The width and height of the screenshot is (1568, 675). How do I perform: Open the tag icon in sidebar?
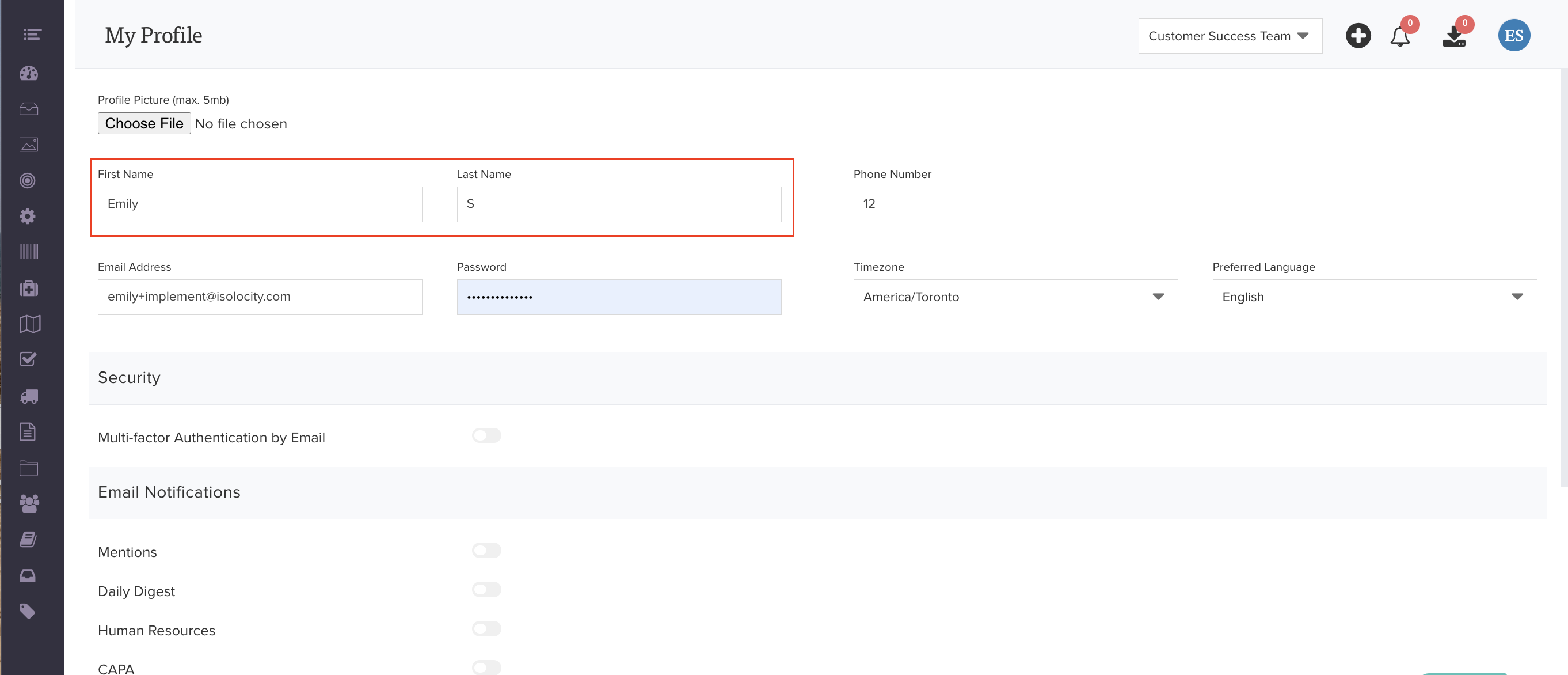(28, 610)
